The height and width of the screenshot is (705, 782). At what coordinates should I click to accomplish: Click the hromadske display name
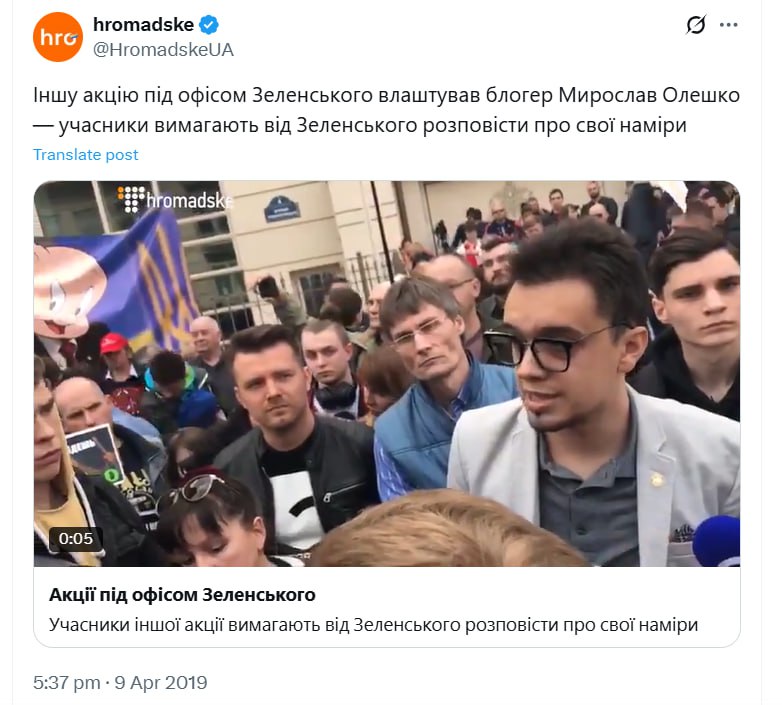(x=143, y=24)
